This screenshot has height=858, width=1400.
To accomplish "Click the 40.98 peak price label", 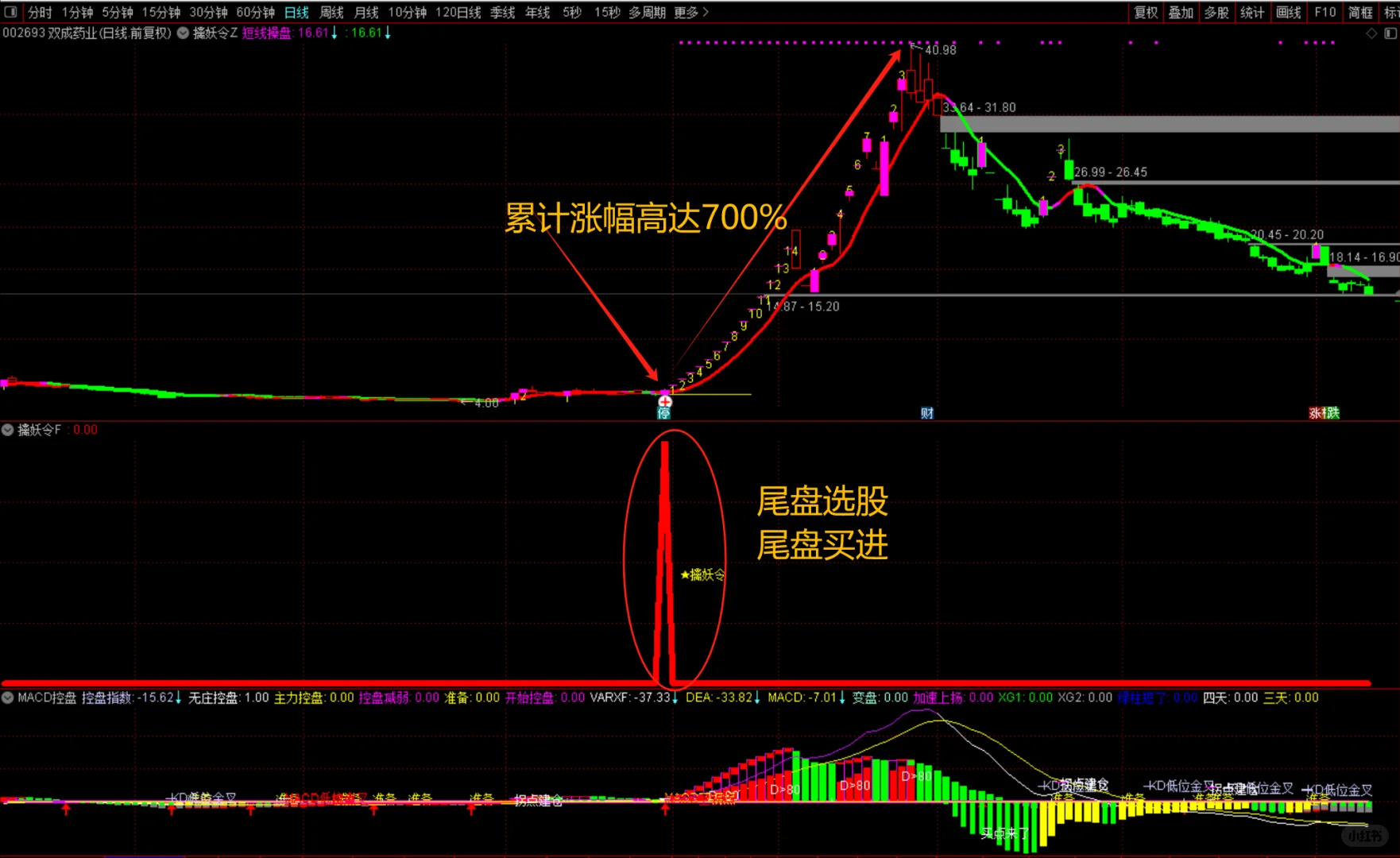I will (941, 50).
